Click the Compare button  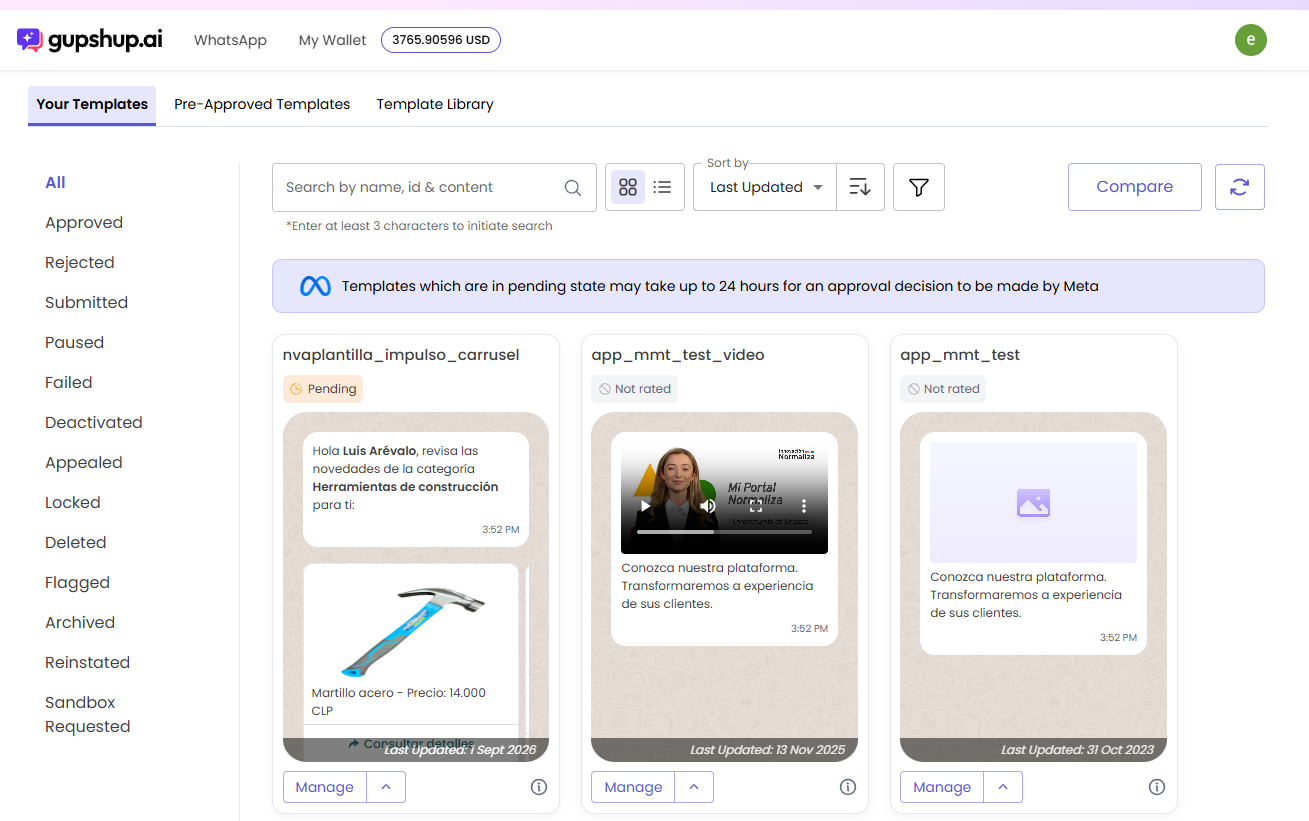(1135, 187)
